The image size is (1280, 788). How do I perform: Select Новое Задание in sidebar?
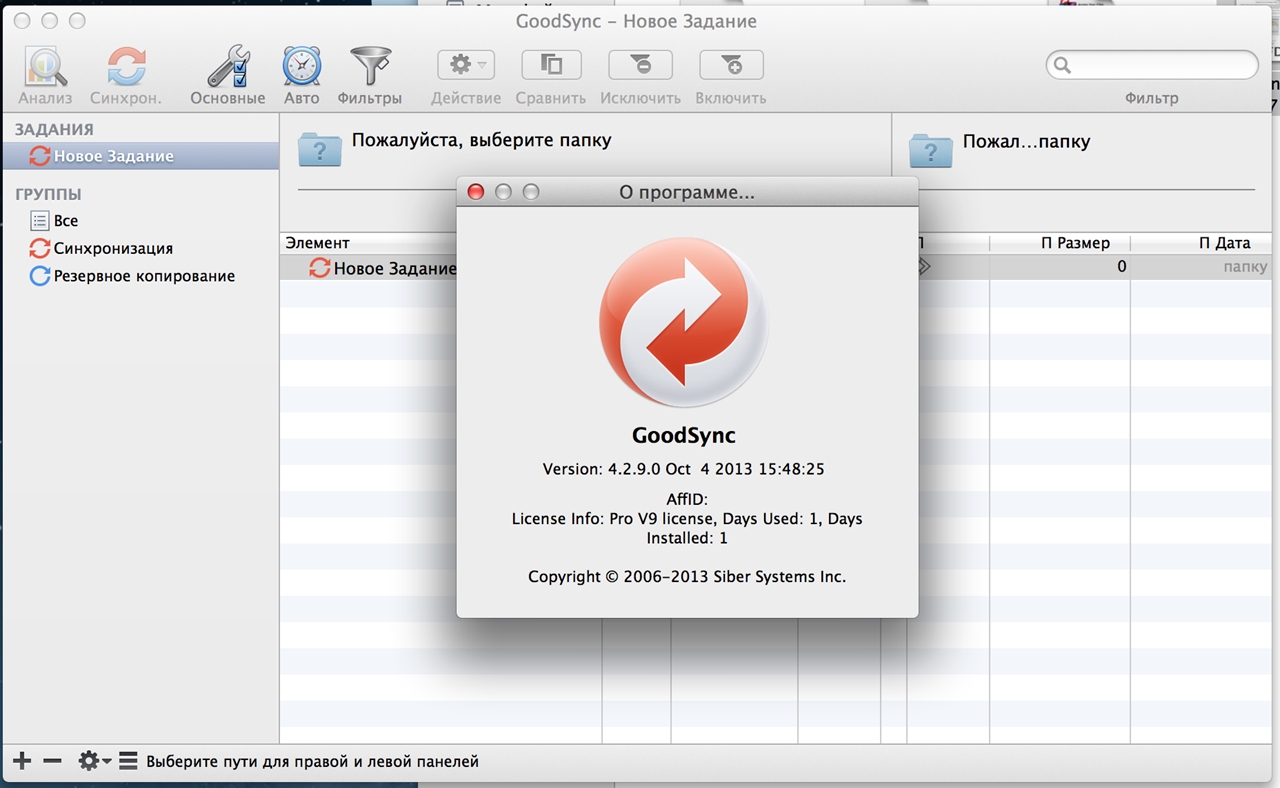click(113, 156)
